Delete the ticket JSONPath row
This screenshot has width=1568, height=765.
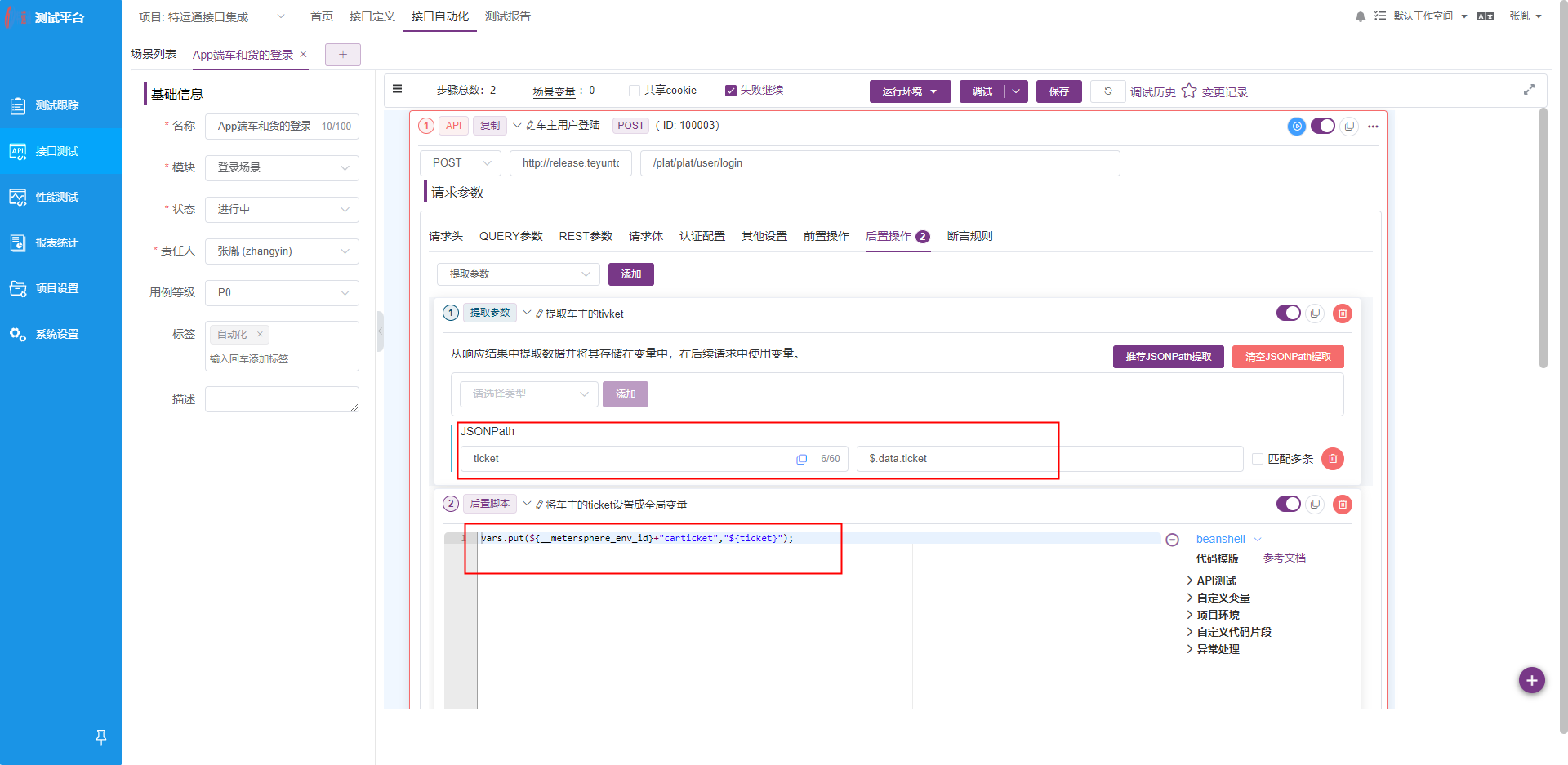pos(1333,459)
